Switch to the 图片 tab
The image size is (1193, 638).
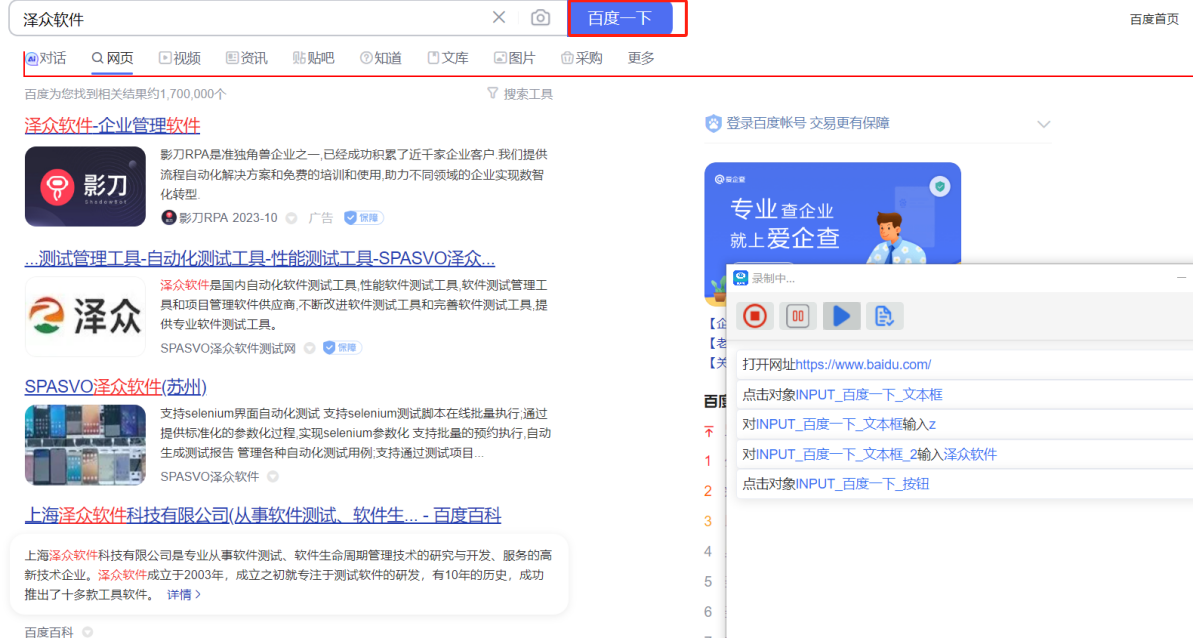click(514, 58)
